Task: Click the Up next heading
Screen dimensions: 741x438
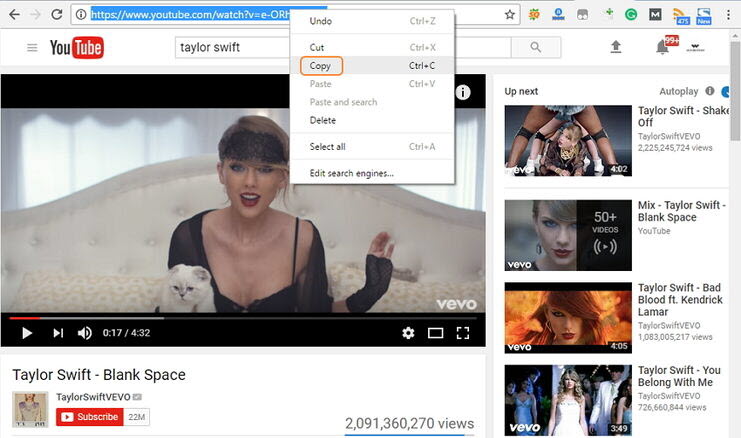Action: (x=521, y=91)
